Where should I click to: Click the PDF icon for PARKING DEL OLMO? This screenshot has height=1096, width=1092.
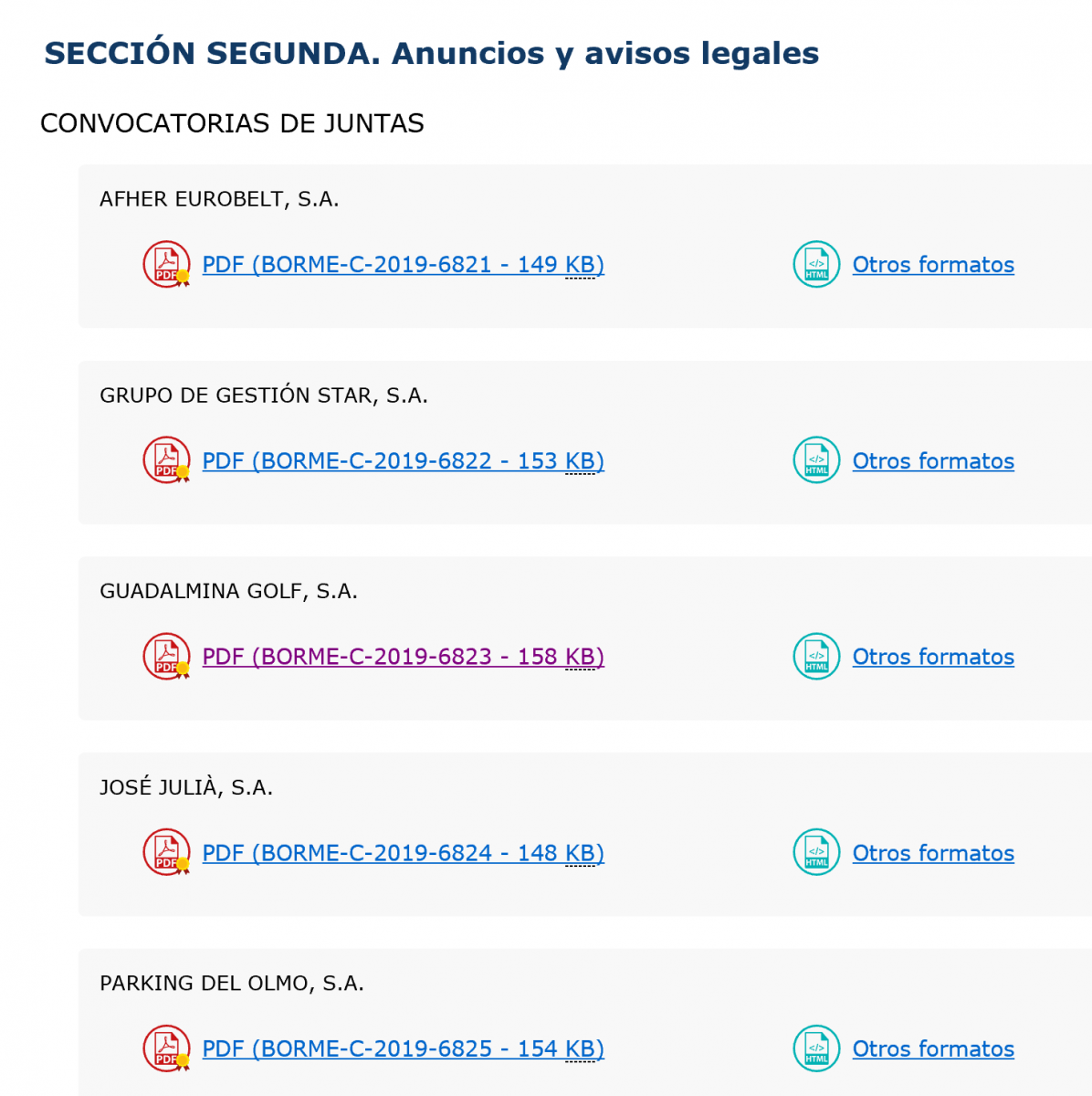(x=166, y=1049)
